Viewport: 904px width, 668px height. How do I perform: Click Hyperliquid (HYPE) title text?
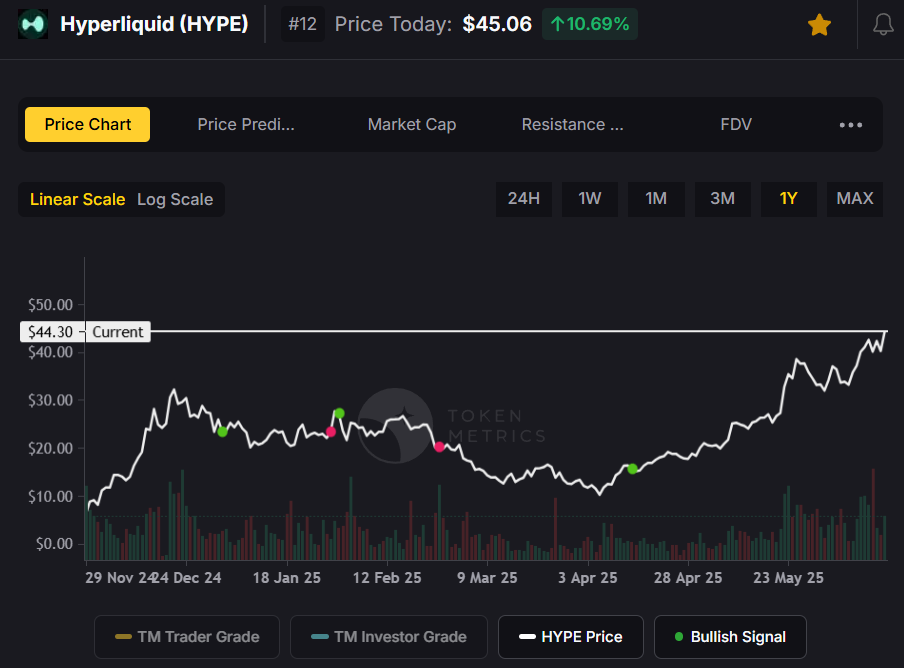tap(155, 24)
